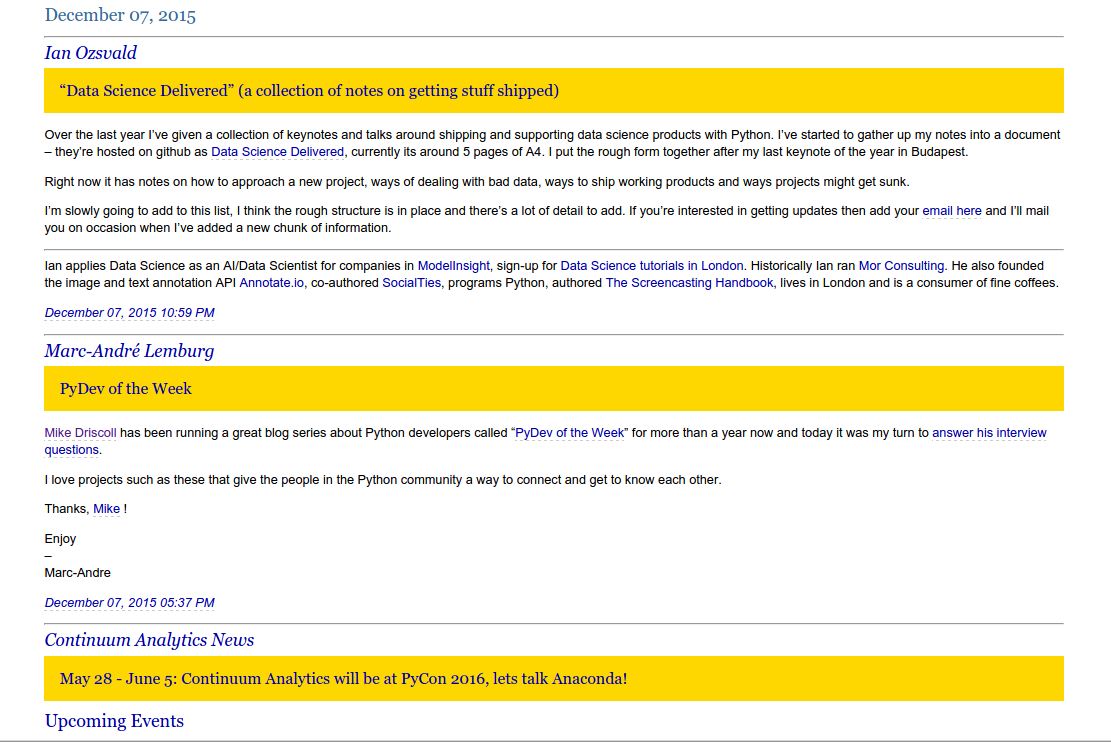Visit the ModelInsight link
This screenshot has height=742, width=1111.
[453, 266]
